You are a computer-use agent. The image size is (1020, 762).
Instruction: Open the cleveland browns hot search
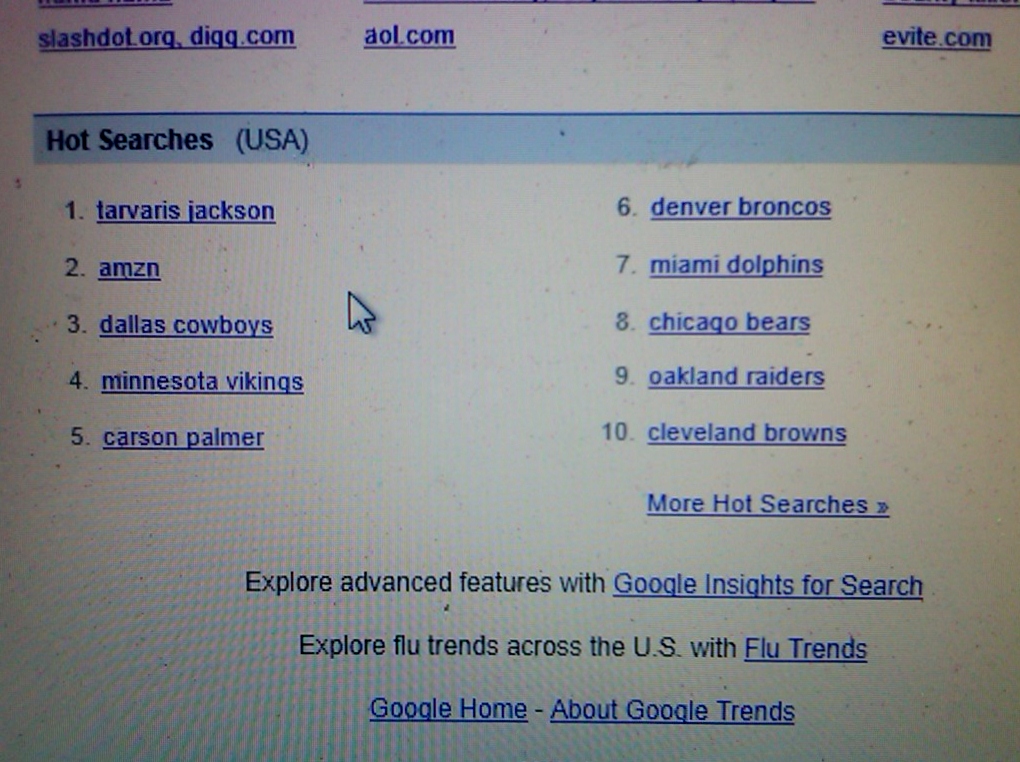click(x=747, y=433)
